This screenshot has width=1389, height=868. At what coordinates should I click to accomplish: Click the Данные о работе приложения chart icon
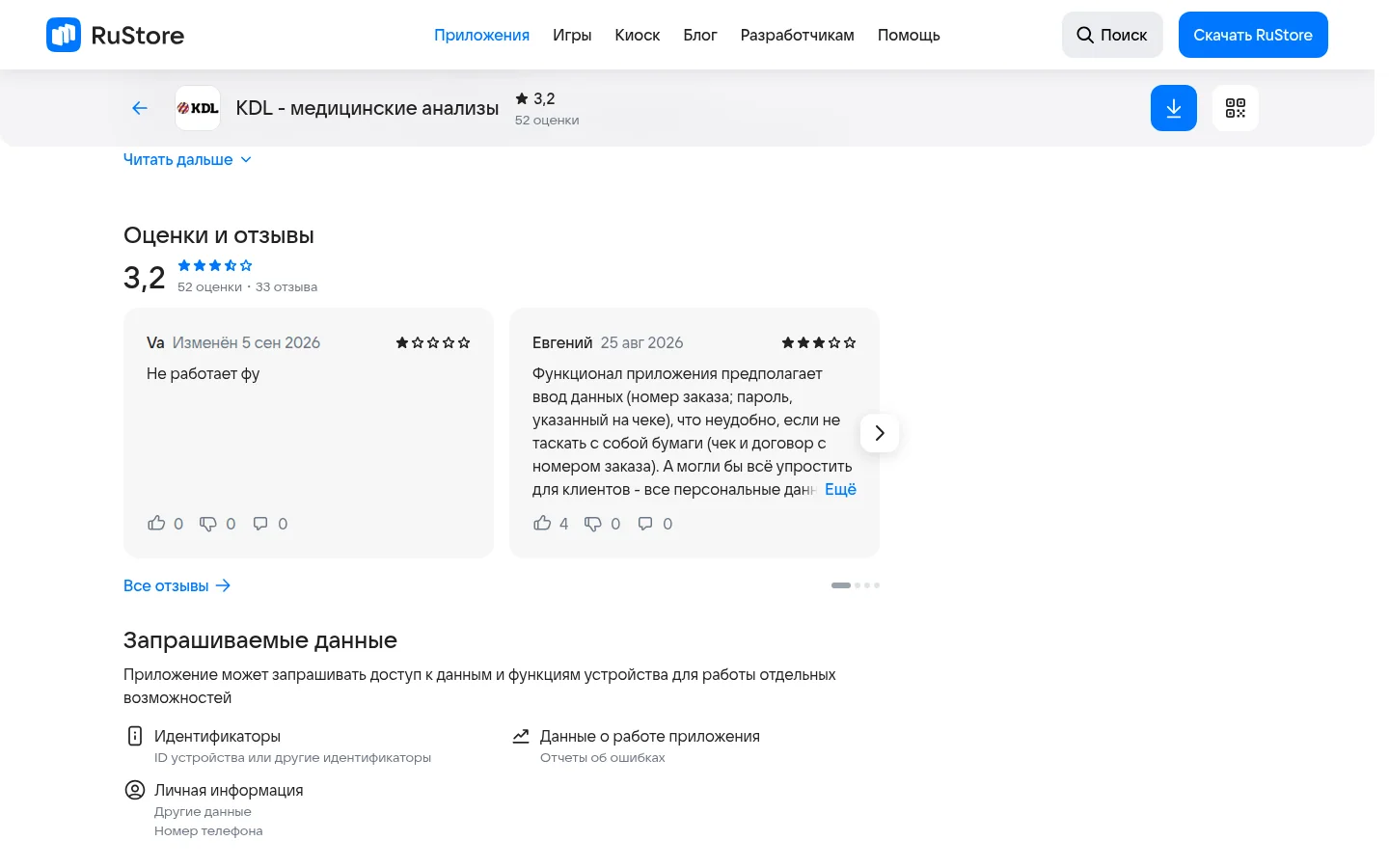pos(521,736)
